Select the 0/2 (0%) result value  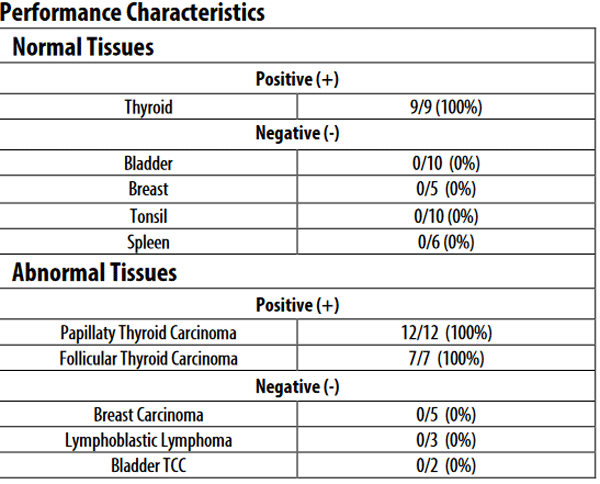tap(445, 465)
